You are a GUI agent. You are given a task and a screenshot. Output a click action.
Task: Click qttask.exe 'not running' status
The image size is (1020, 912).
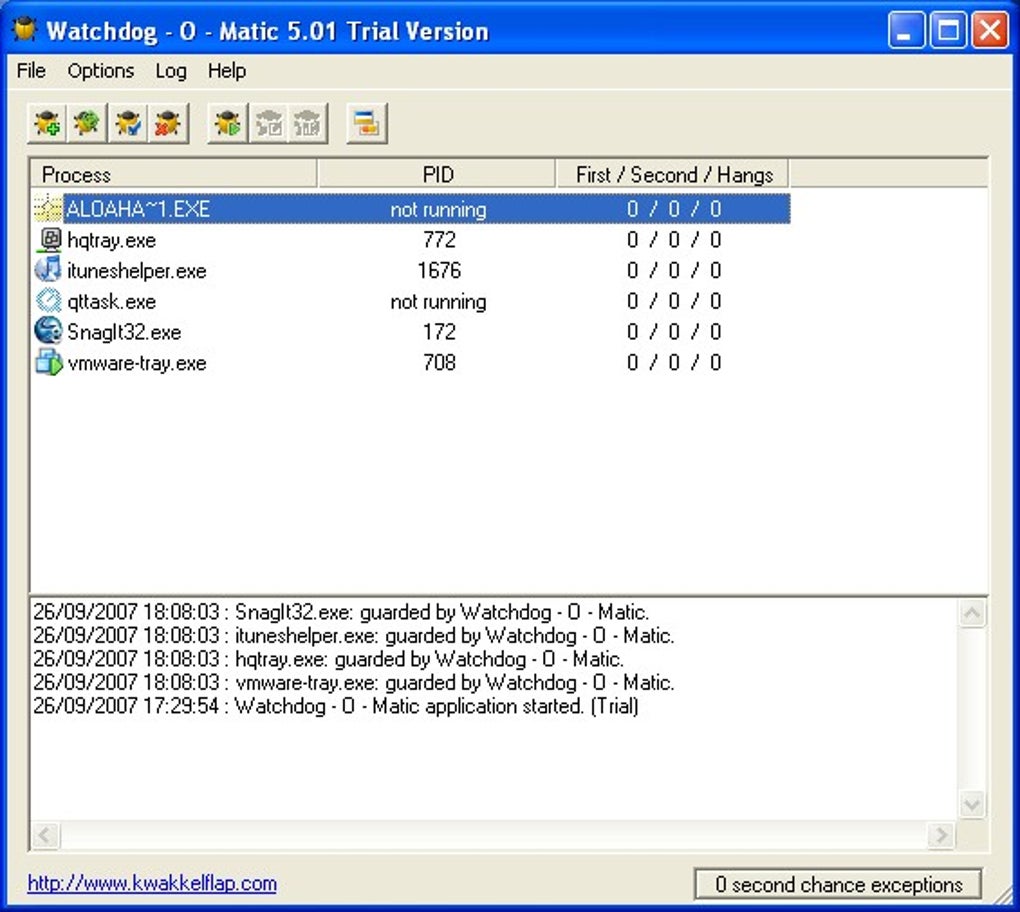click(x=438, y=301)
